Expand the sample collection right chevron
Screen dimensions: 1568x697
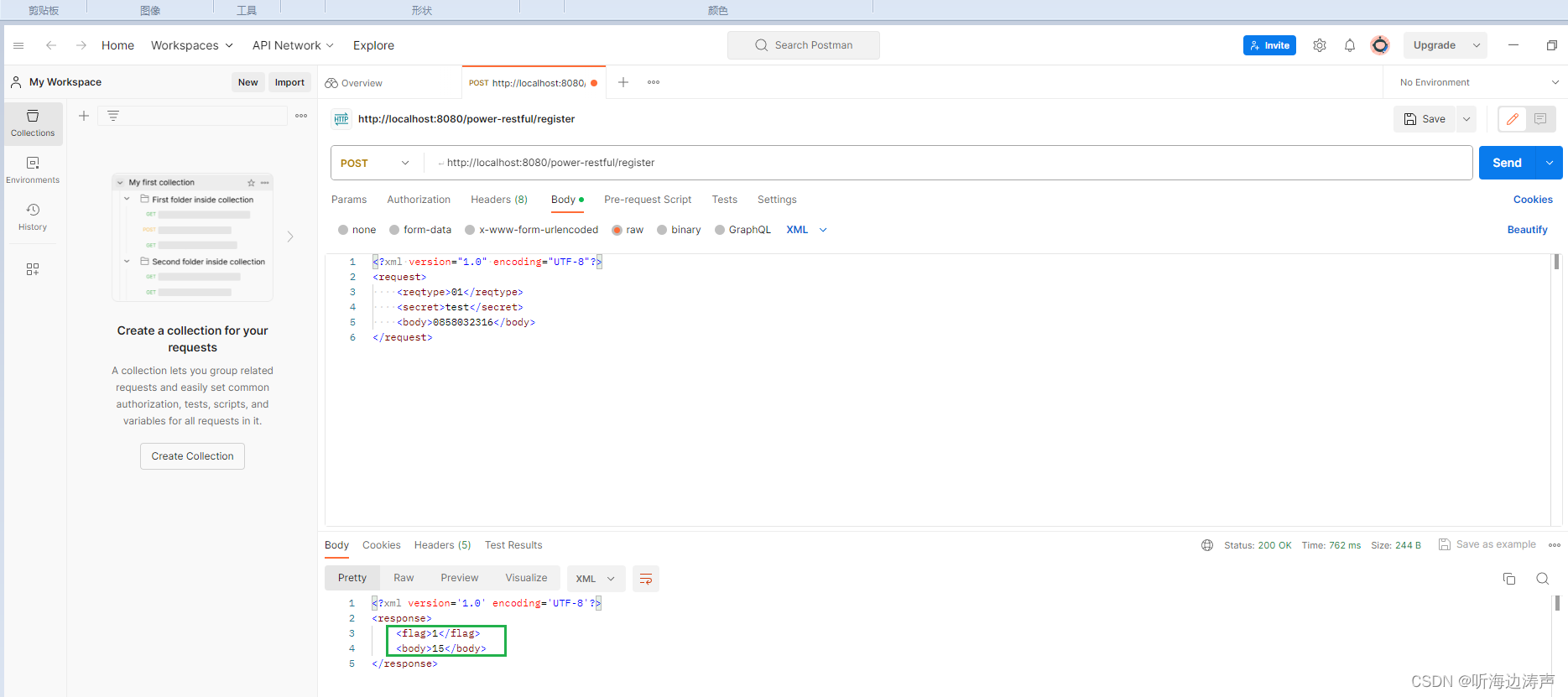290,237
